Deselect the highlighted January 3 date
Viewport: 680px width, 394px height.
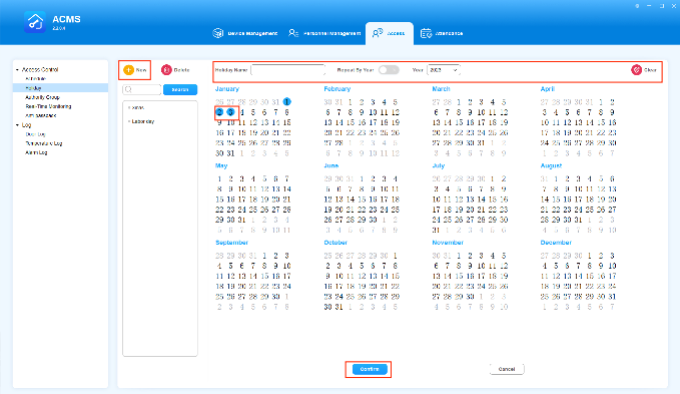231,112
